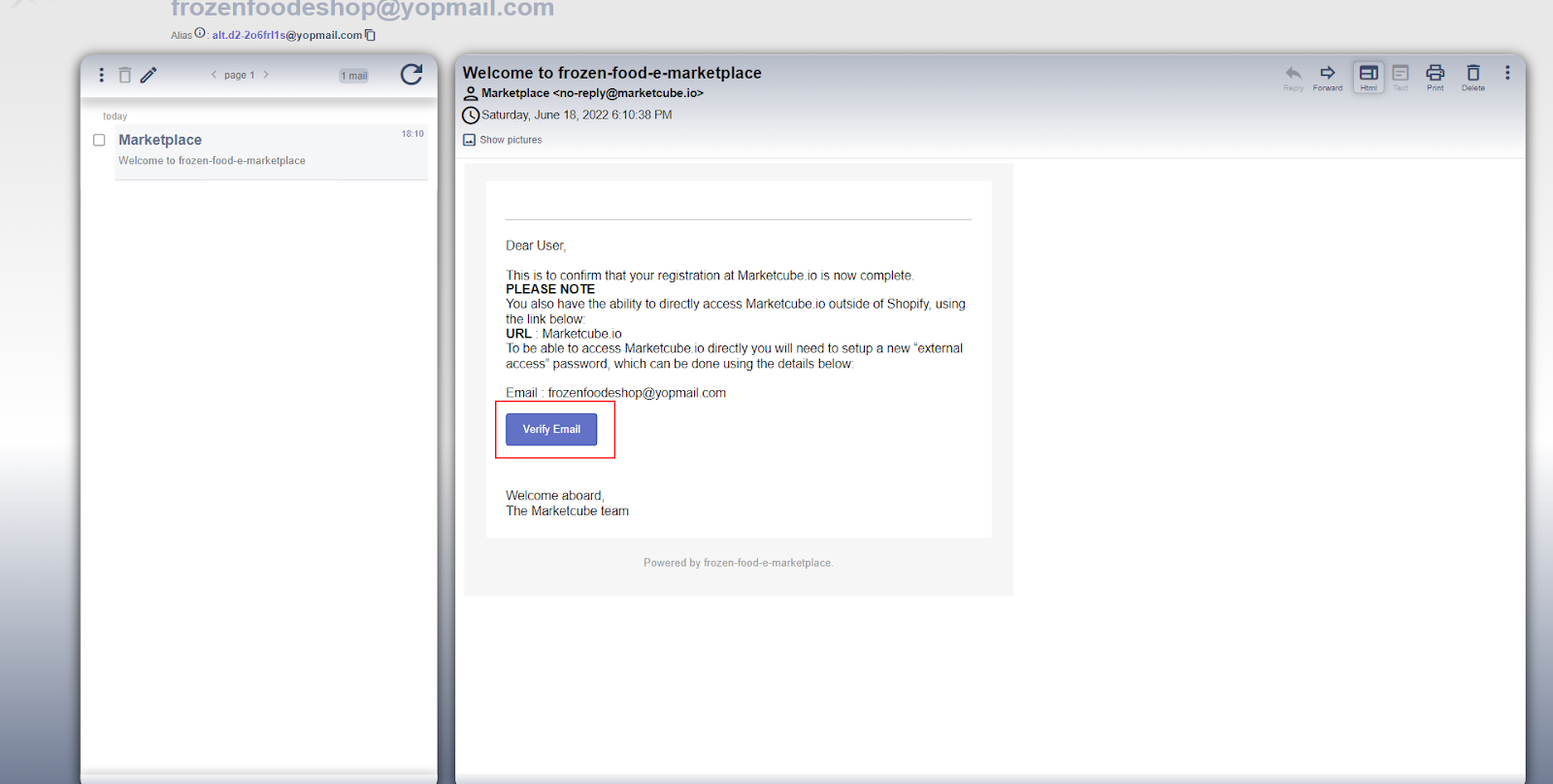Switch to Text view
Screen dimensions: 1553x784
pyautogui.click(x=1401, y=77)
